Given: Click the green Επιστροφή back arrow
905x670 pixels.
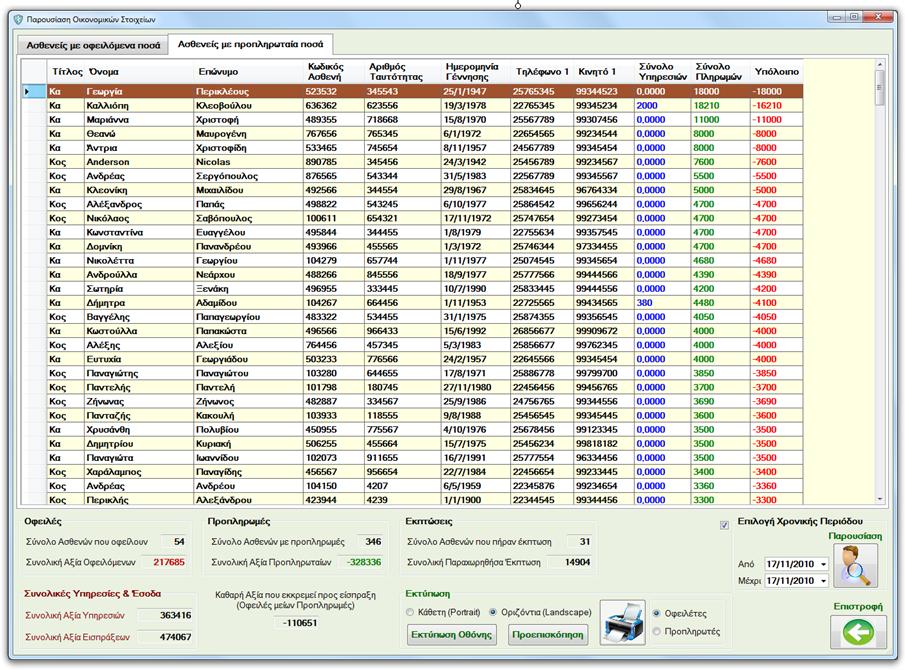Looking at the screenshot, I should (x=857, y=632).
